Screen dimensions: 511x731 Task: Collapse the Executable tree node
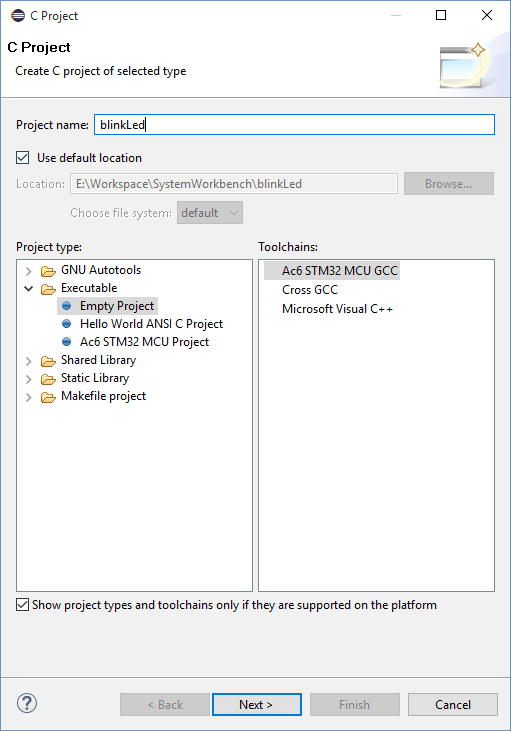tap(28, 289)
